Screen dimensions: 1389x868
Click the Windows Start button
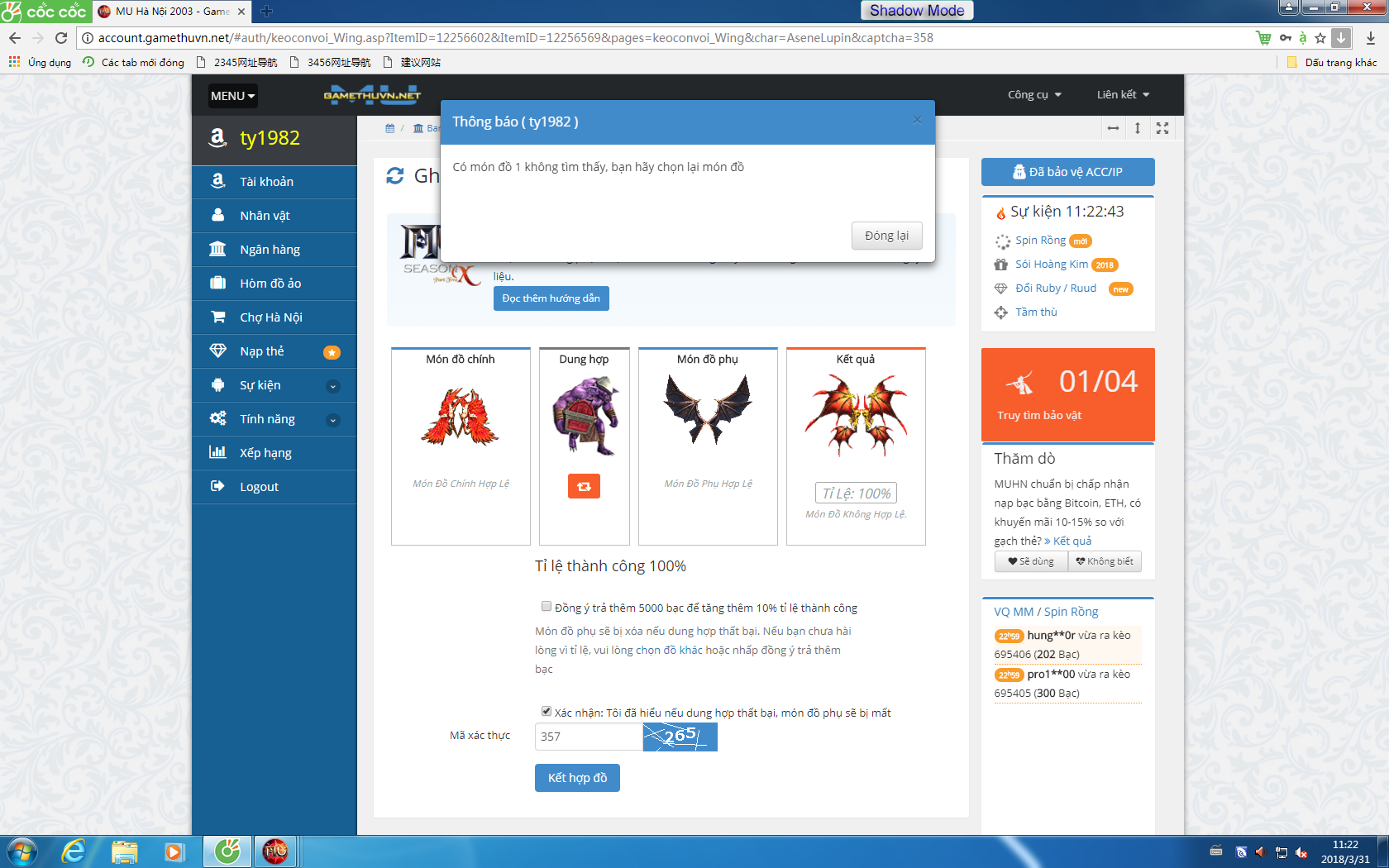click(21, 851)
